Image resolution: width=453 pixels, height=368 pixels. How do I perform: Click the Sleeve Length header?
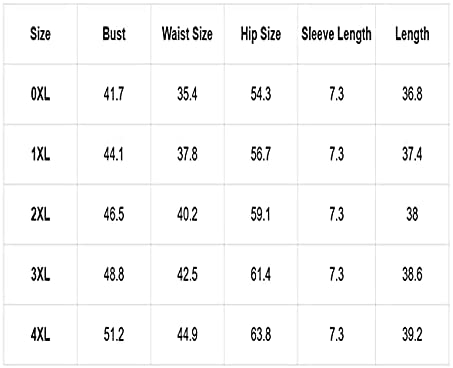pyautogui.click(x=336, y=34)
